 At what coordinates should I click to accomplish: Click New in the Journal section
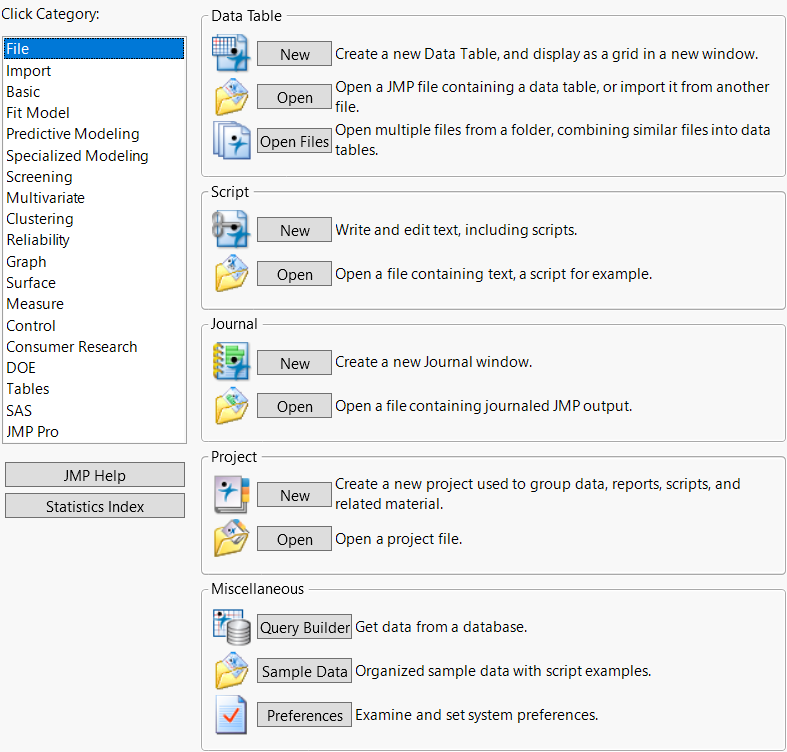click(x=295, y=362)
